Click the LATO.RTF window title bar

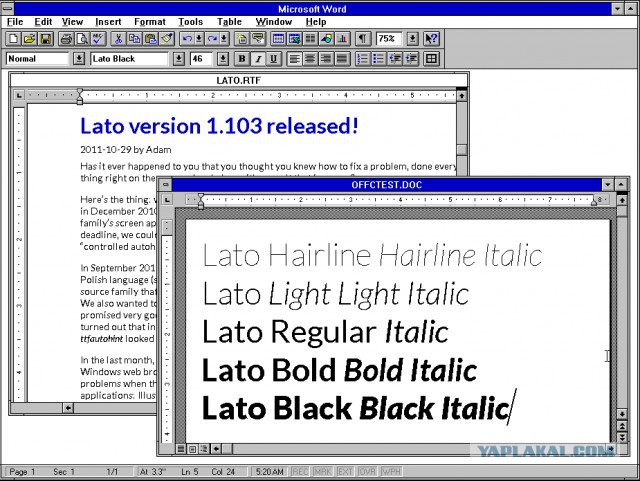(x=238, y=80)
